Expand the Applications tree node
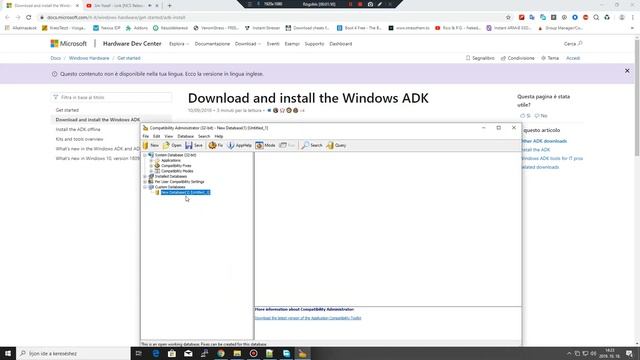640x360 pixels. [x=151, y=160]
